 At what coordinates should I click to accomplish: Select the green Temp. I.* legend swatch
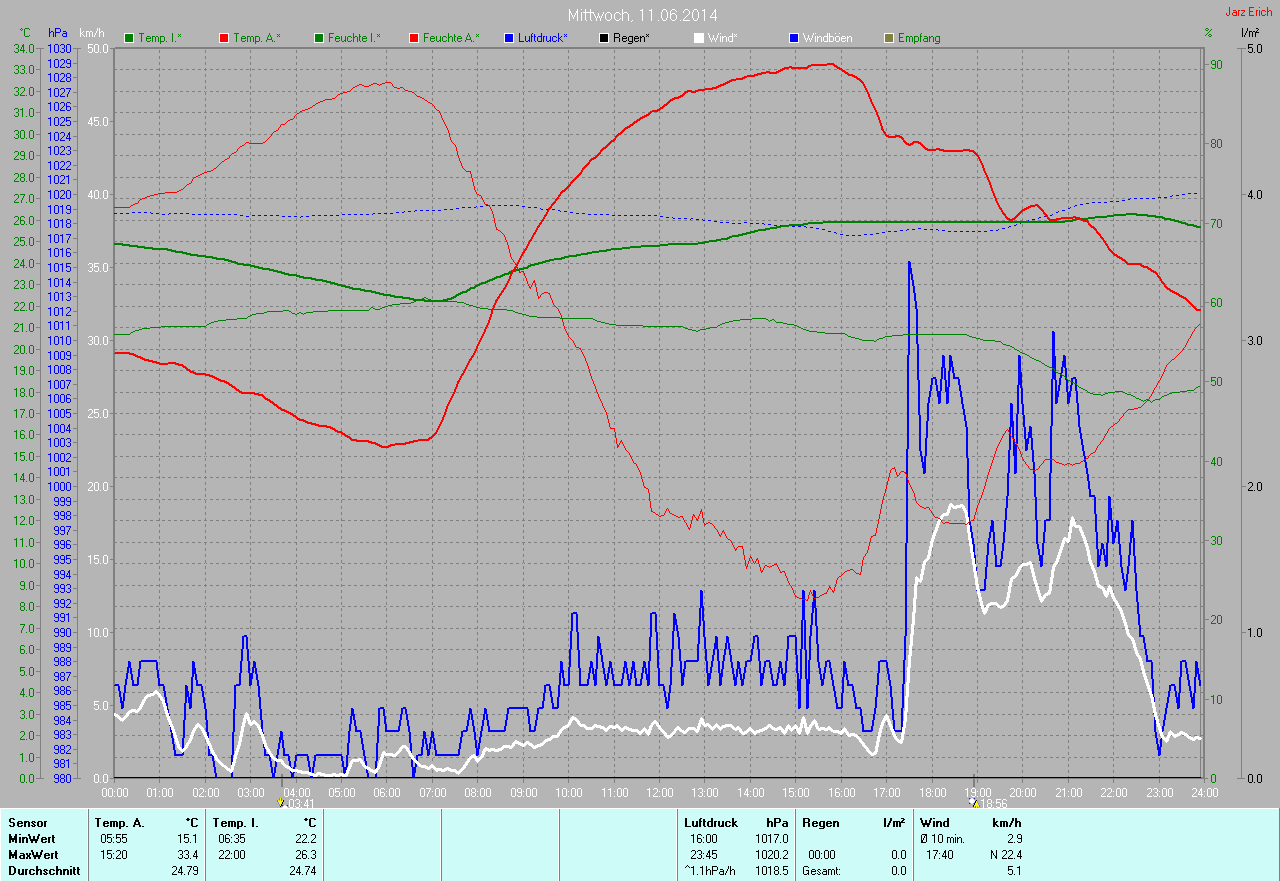(129, 38)
